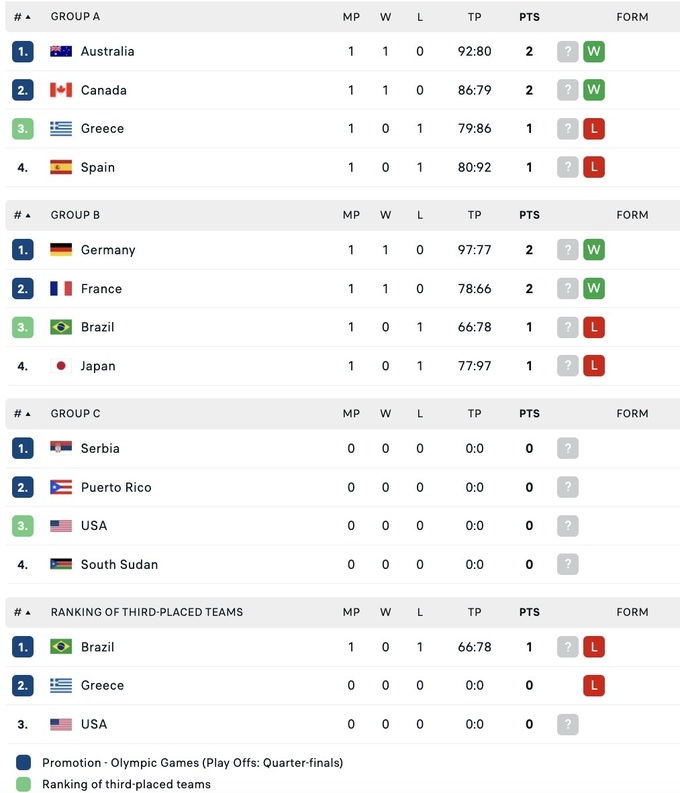
Task: Click the South Sudan flag icon
Action: (x=61, y=564)
